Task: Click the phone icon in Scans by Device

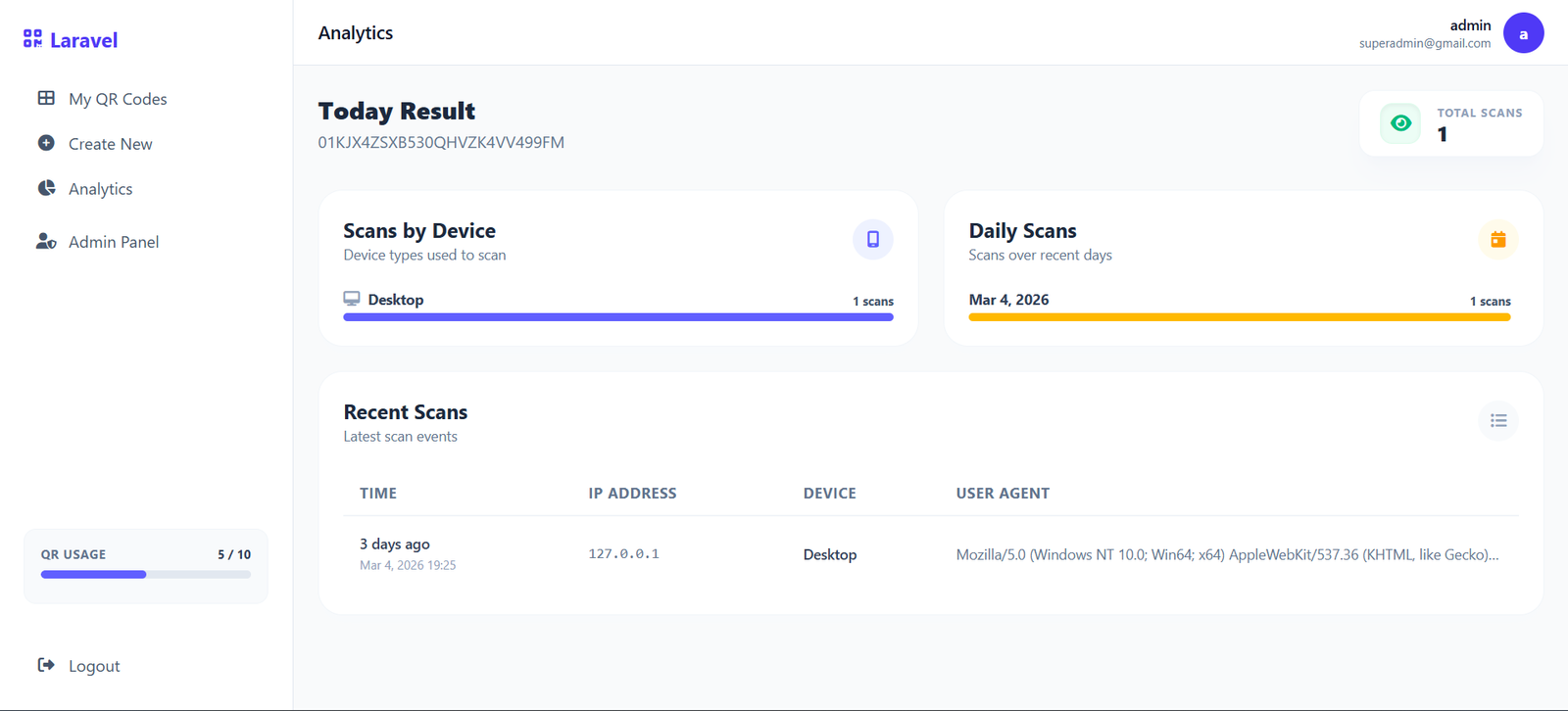Action: click(872, 239)
